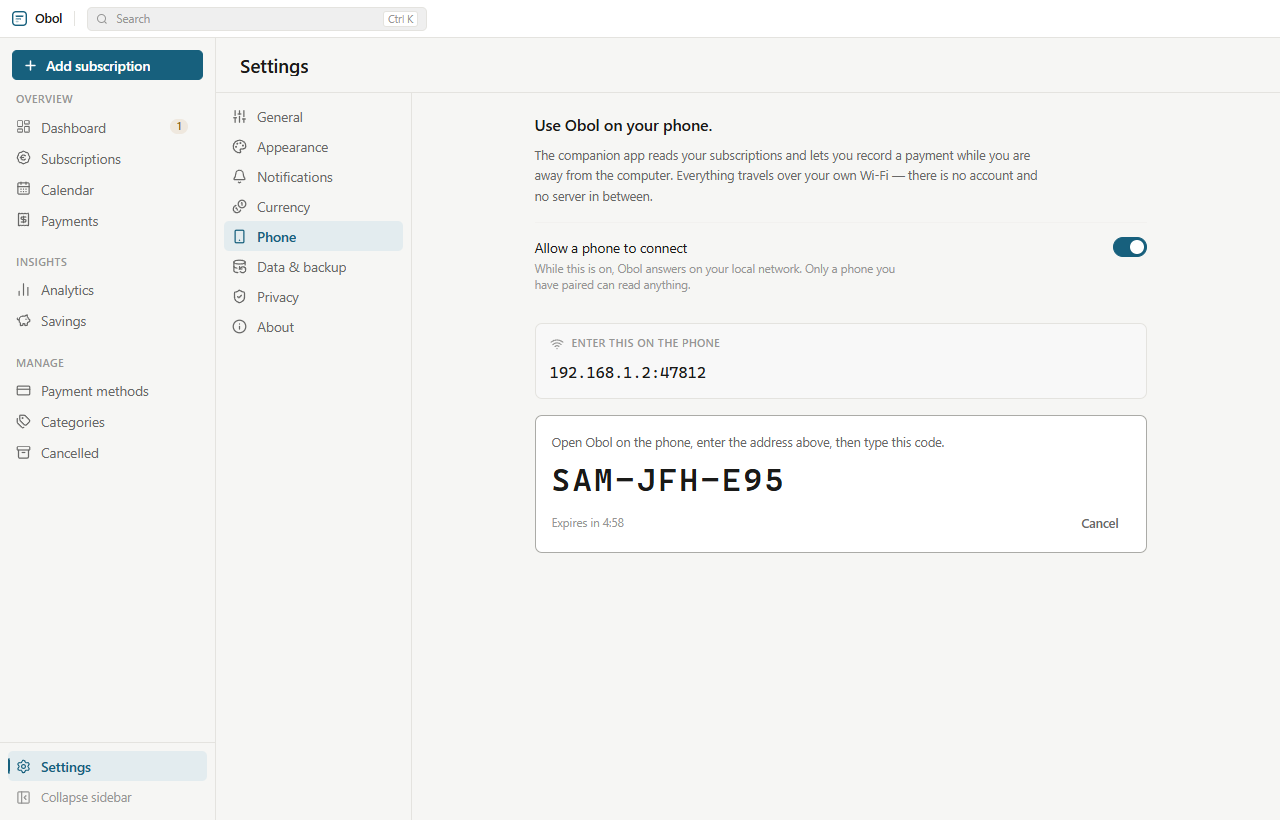View Cancelled subscriptions

point(107,452)
